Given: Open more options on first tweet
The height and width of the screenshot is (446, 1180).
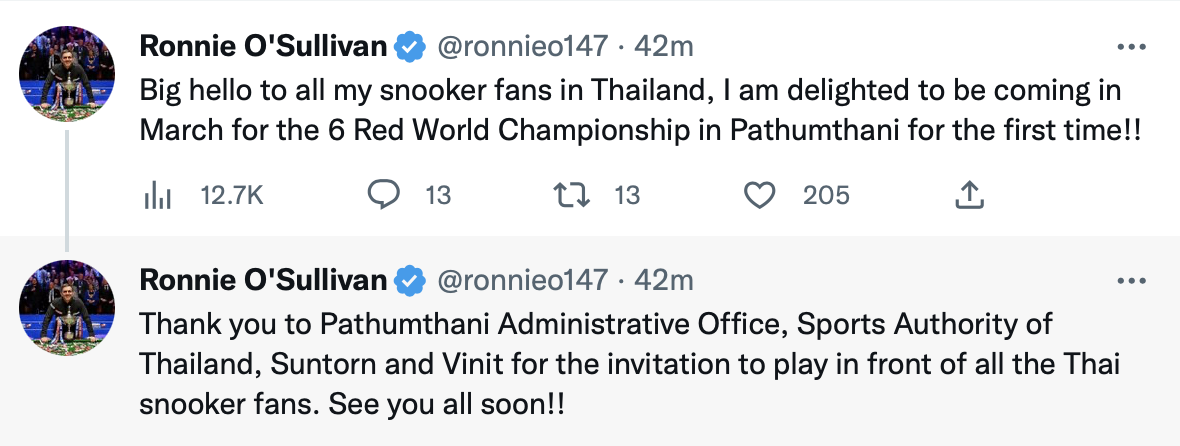Looking at the screenshot, I should (x=1130, y=47).
